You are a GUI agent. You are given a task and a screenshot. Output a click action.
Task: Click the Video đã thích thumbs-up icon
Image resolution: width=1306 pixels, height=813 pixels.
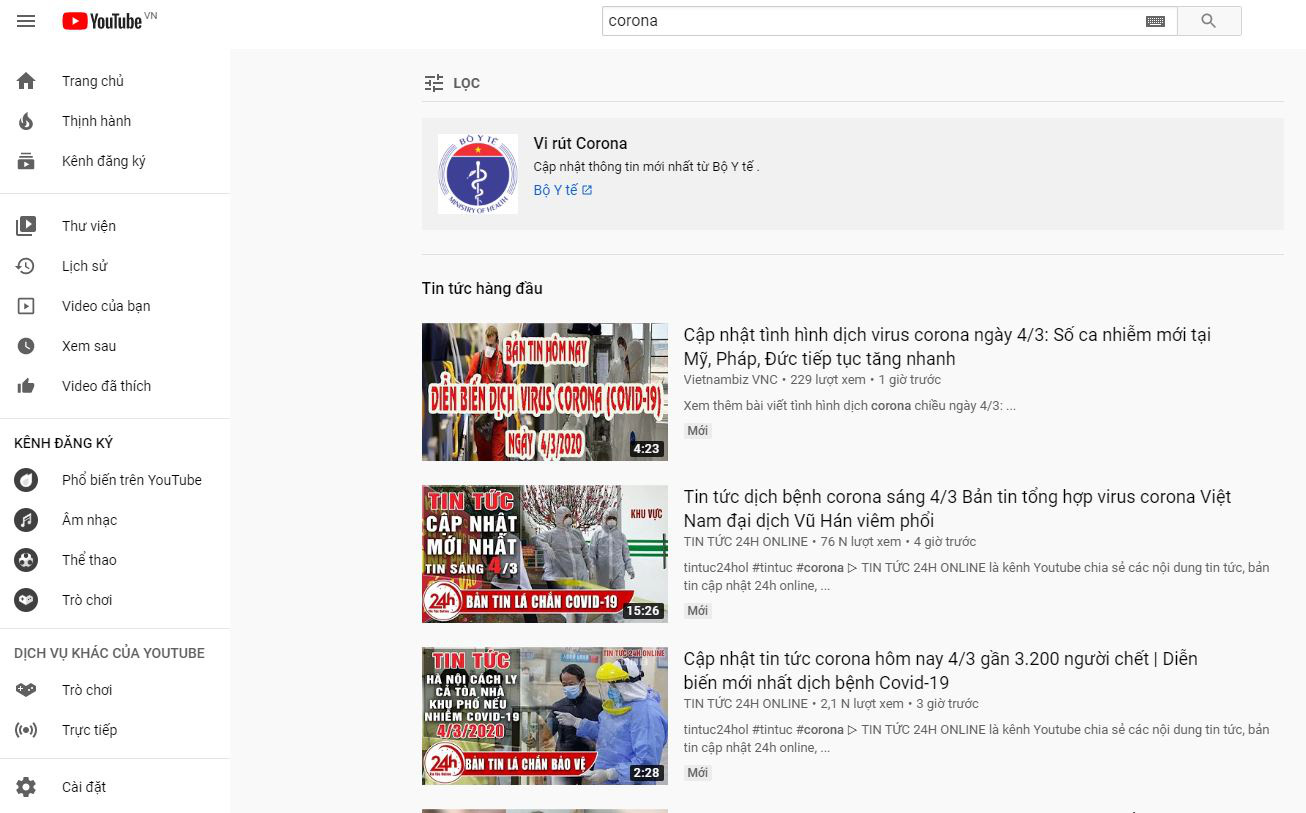[26, 386]
